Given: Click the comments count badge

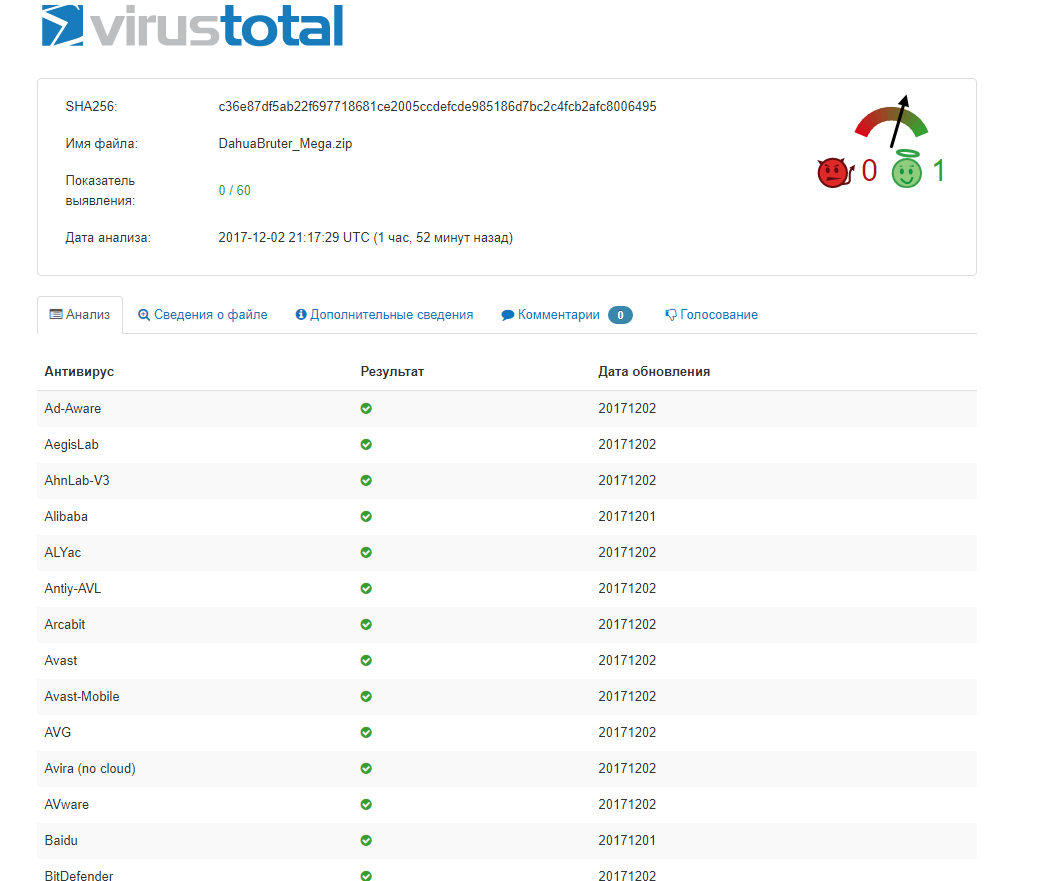Looking at the screenshot, I should [x=620, y=314].
